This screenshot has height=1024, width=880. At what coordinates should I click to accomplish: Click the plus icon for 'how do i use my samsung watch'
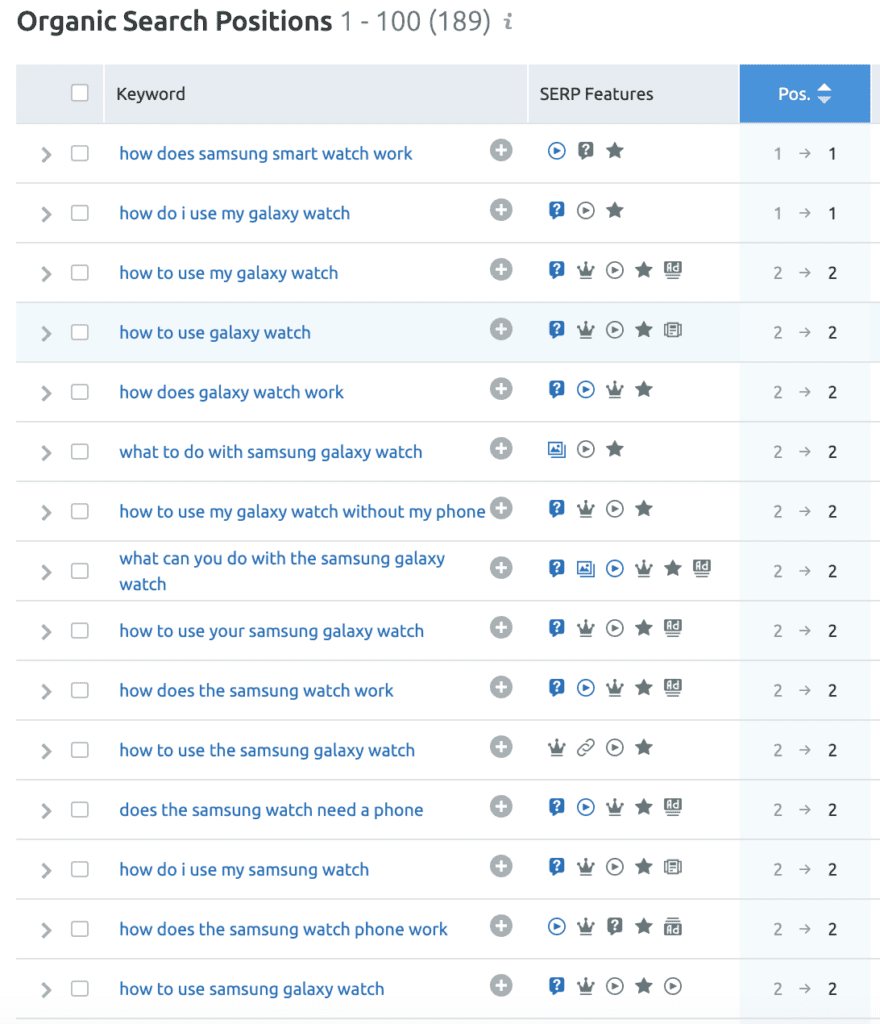coord(501,866)
